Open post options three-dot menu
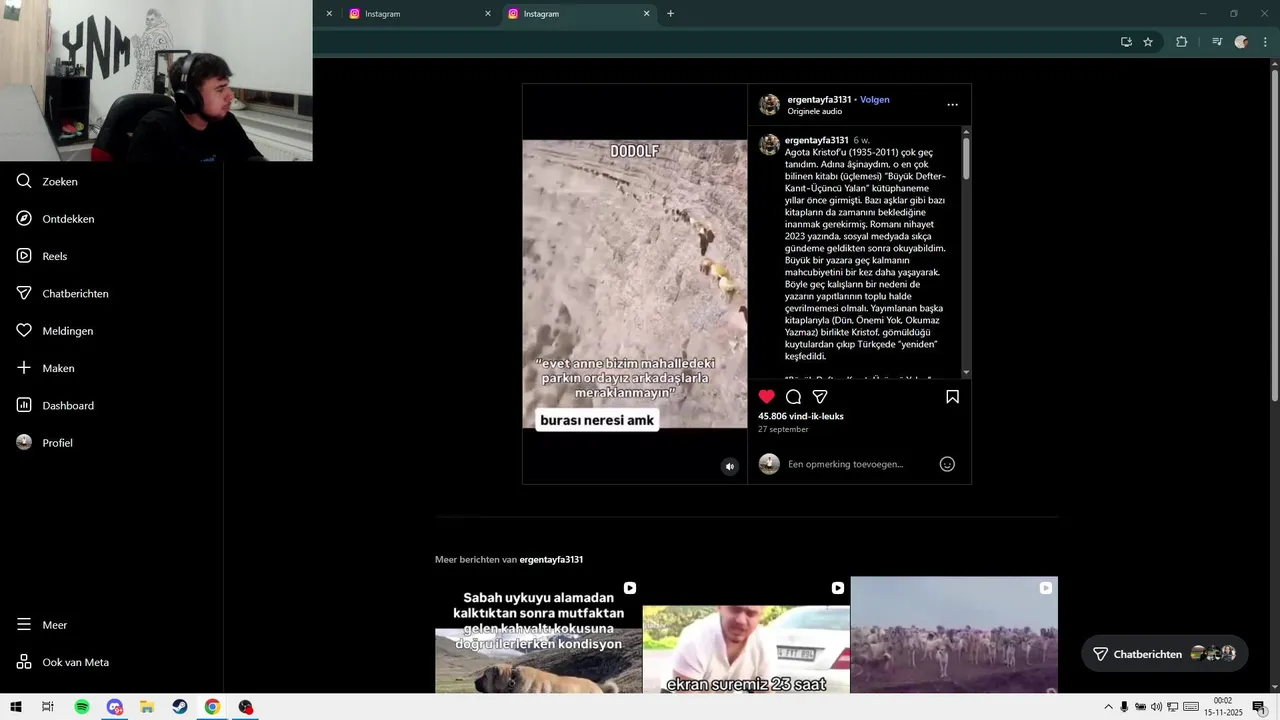 (952, 105)
